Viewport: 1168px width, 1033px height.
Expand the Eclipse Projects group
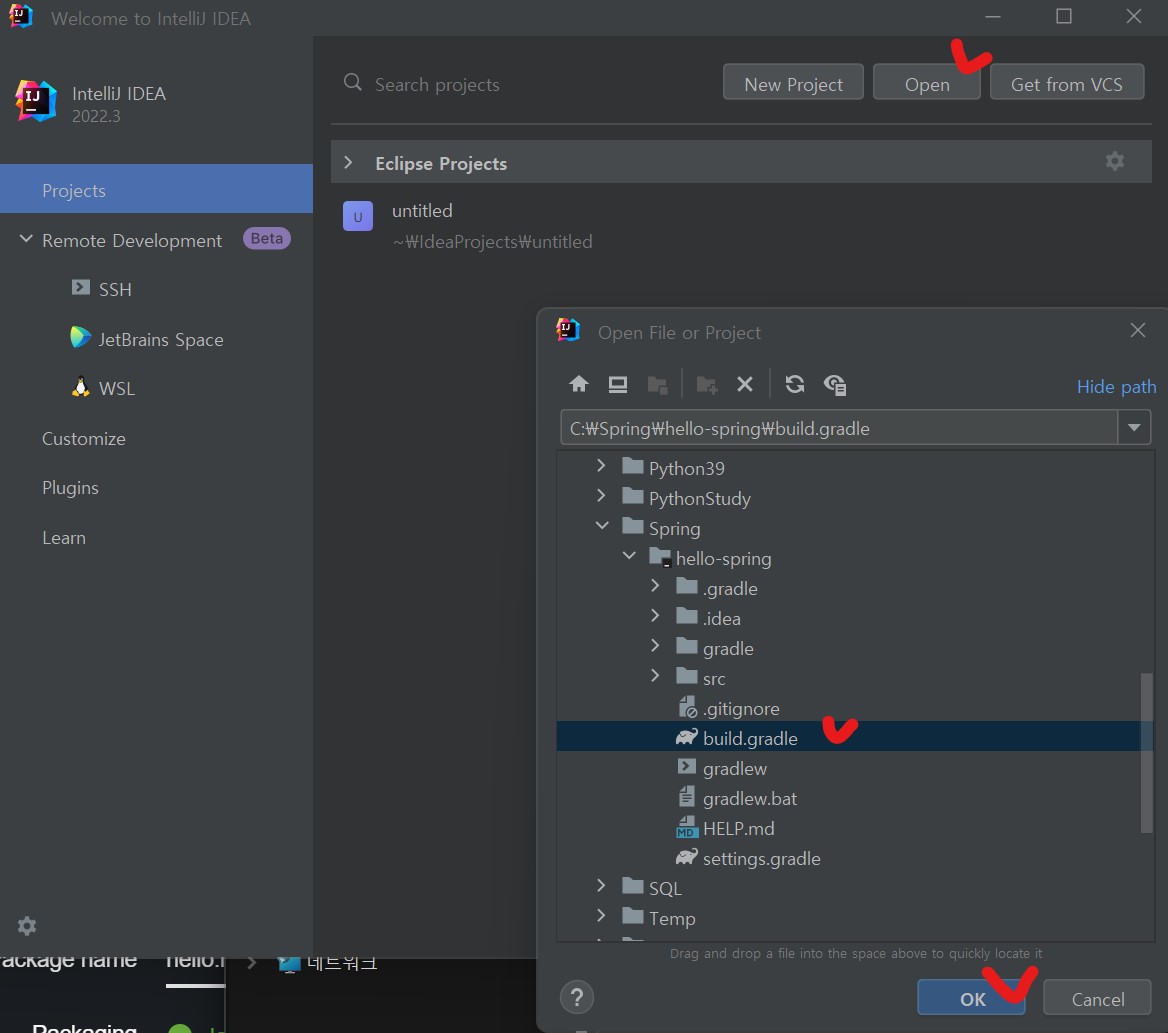click(x=348, y=162)
